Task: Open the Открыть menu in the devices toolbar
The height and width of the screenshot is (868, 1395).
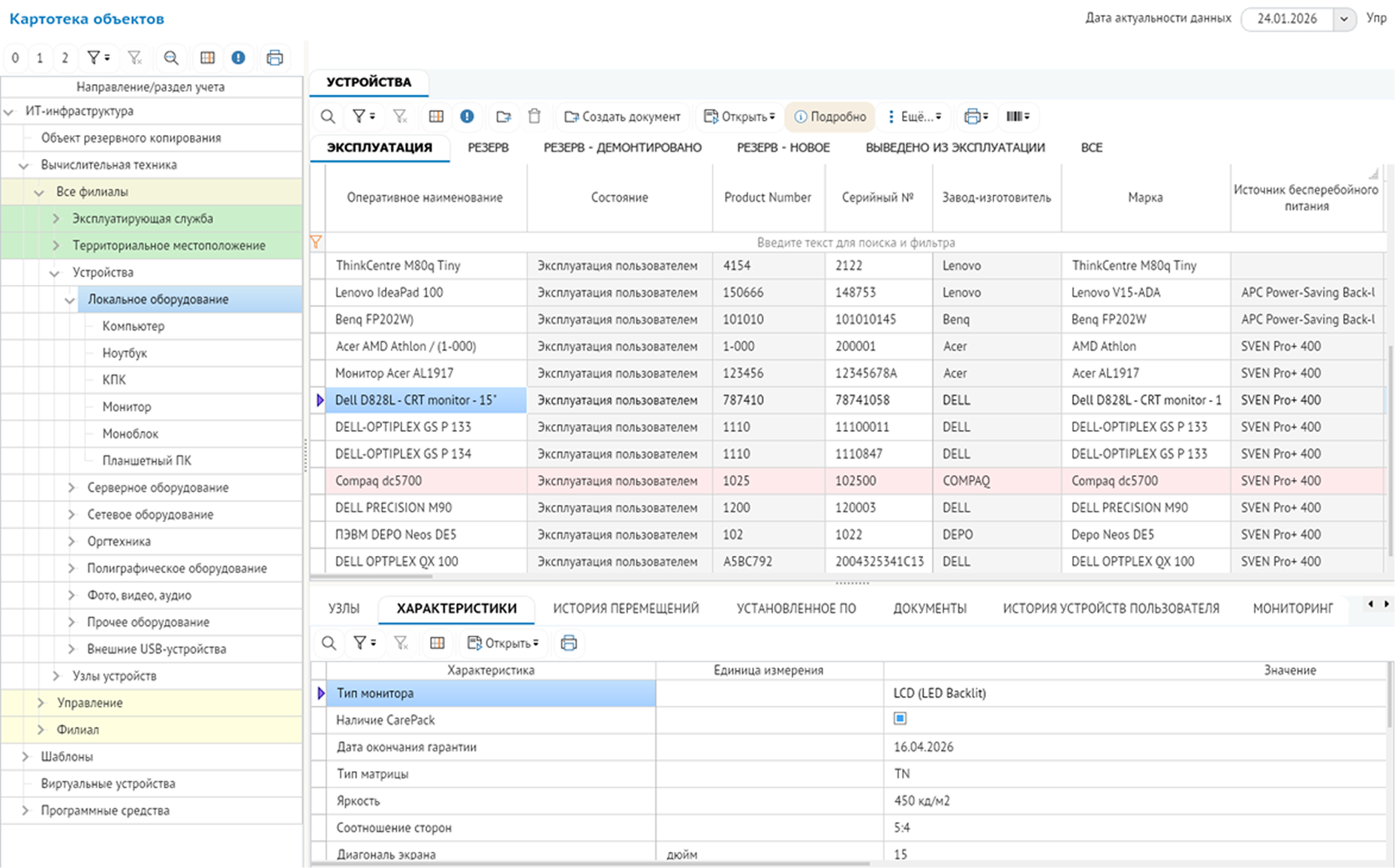Action: [739, 116]
